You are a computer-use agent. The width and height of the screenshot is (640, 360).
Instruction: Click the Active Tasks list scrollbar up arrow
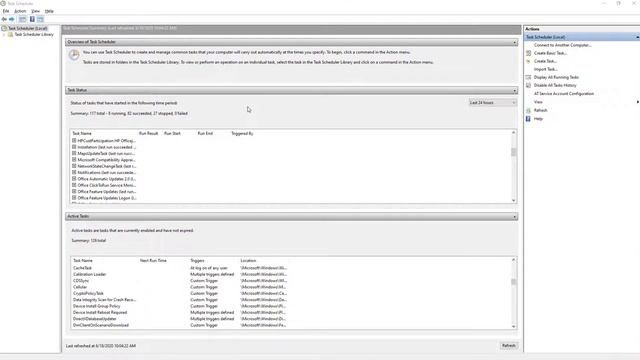(x=513, y=260)
